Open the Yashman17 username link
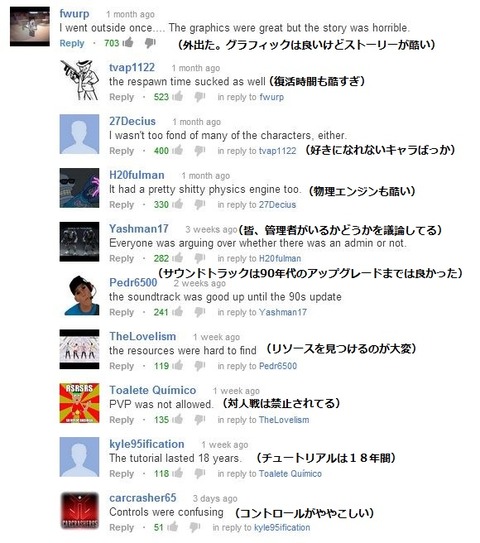 coord(139,229)
